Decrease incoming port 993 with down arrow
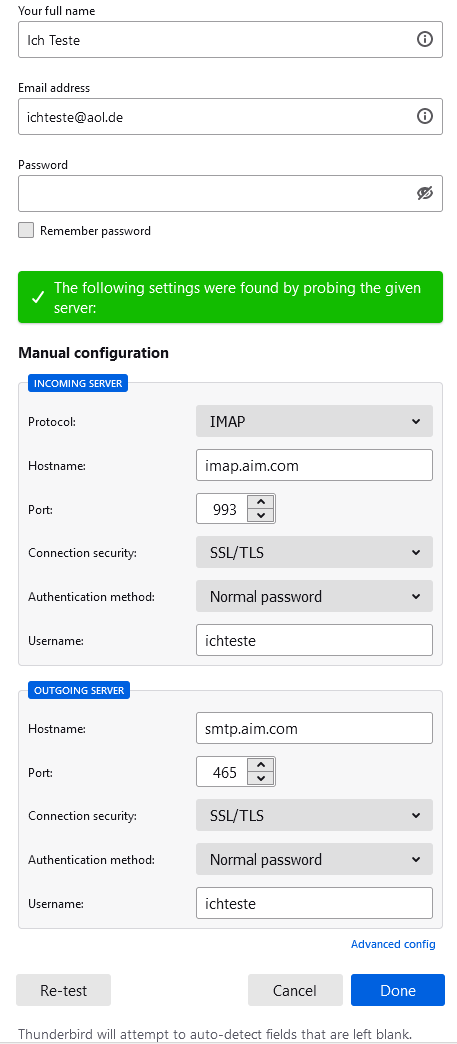Screen dimensions: 457x1044 [261, 515]
